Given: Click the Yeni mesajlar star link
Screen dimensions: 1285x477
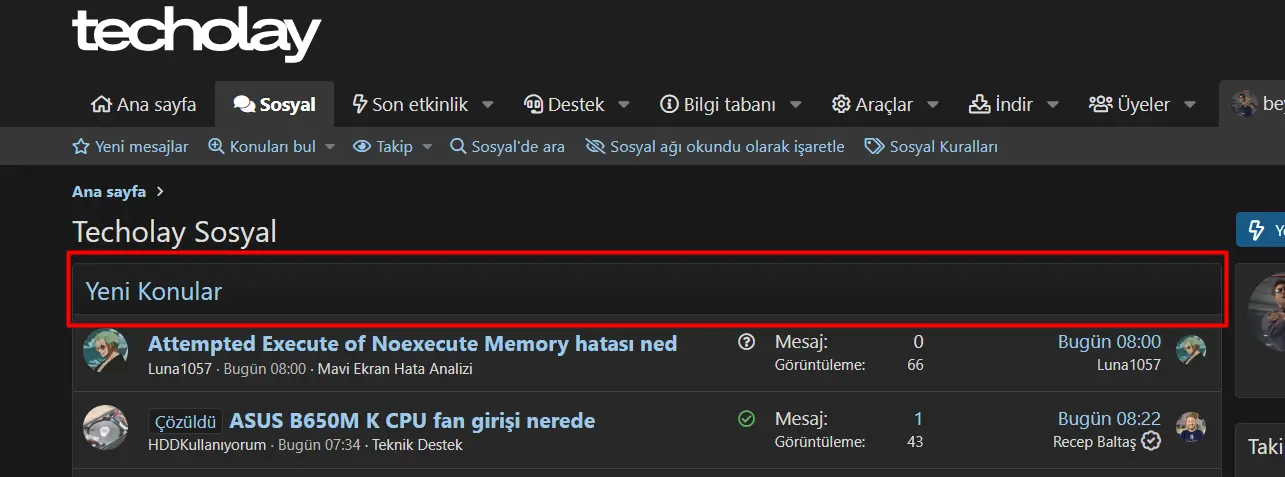Looking at the screenshot, I should pos(130,147).
